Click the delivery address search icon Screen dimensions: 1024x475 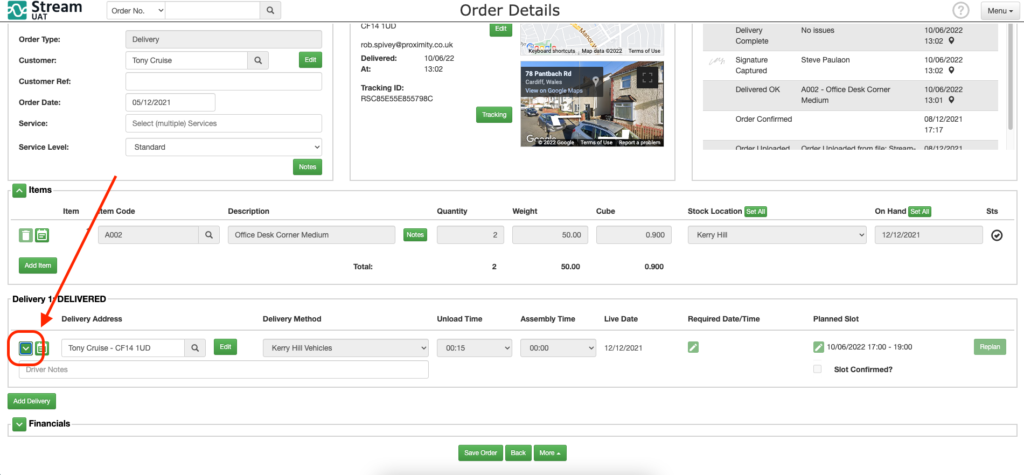pos(195,348)
